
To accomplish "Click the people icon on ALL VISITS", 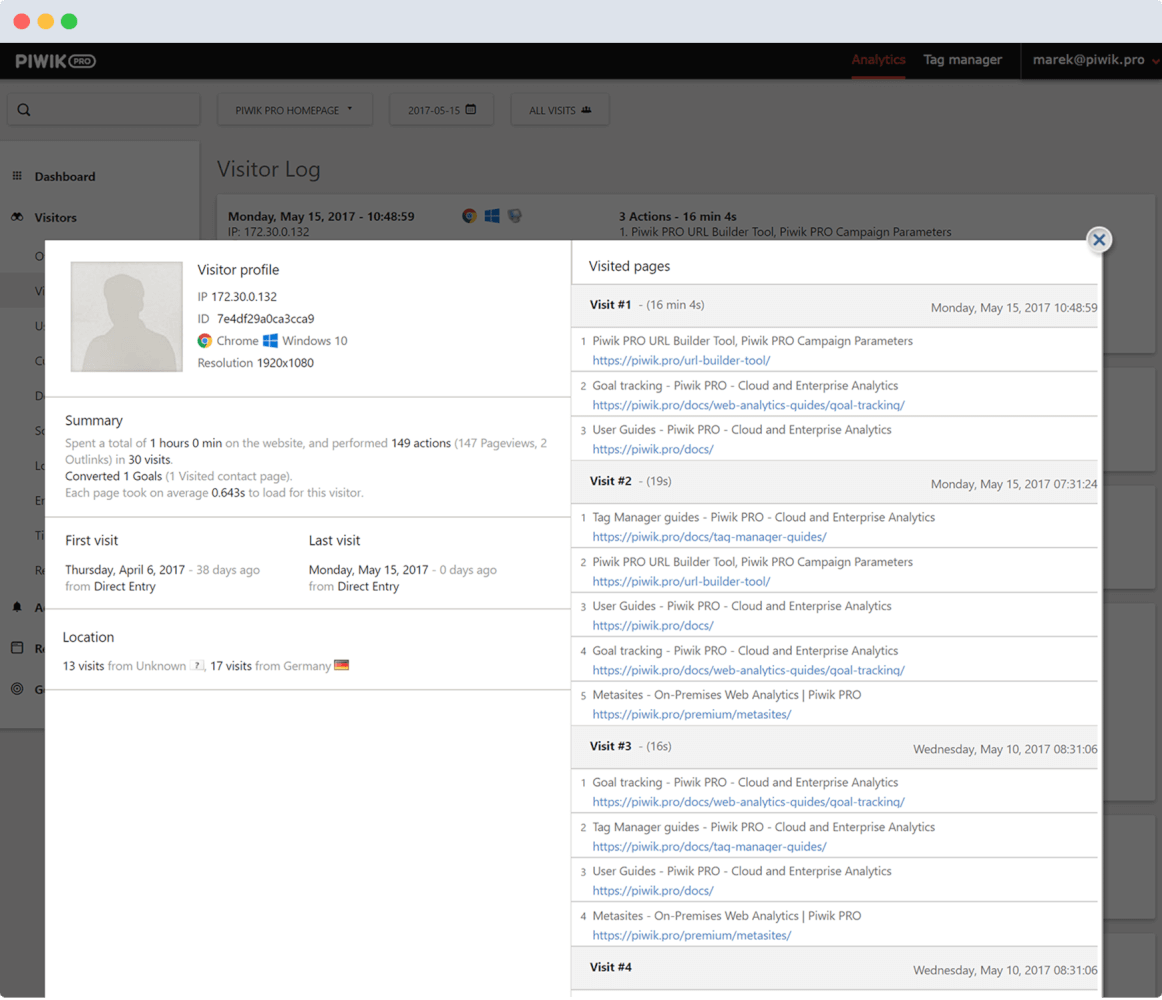I will coord(586,110).
